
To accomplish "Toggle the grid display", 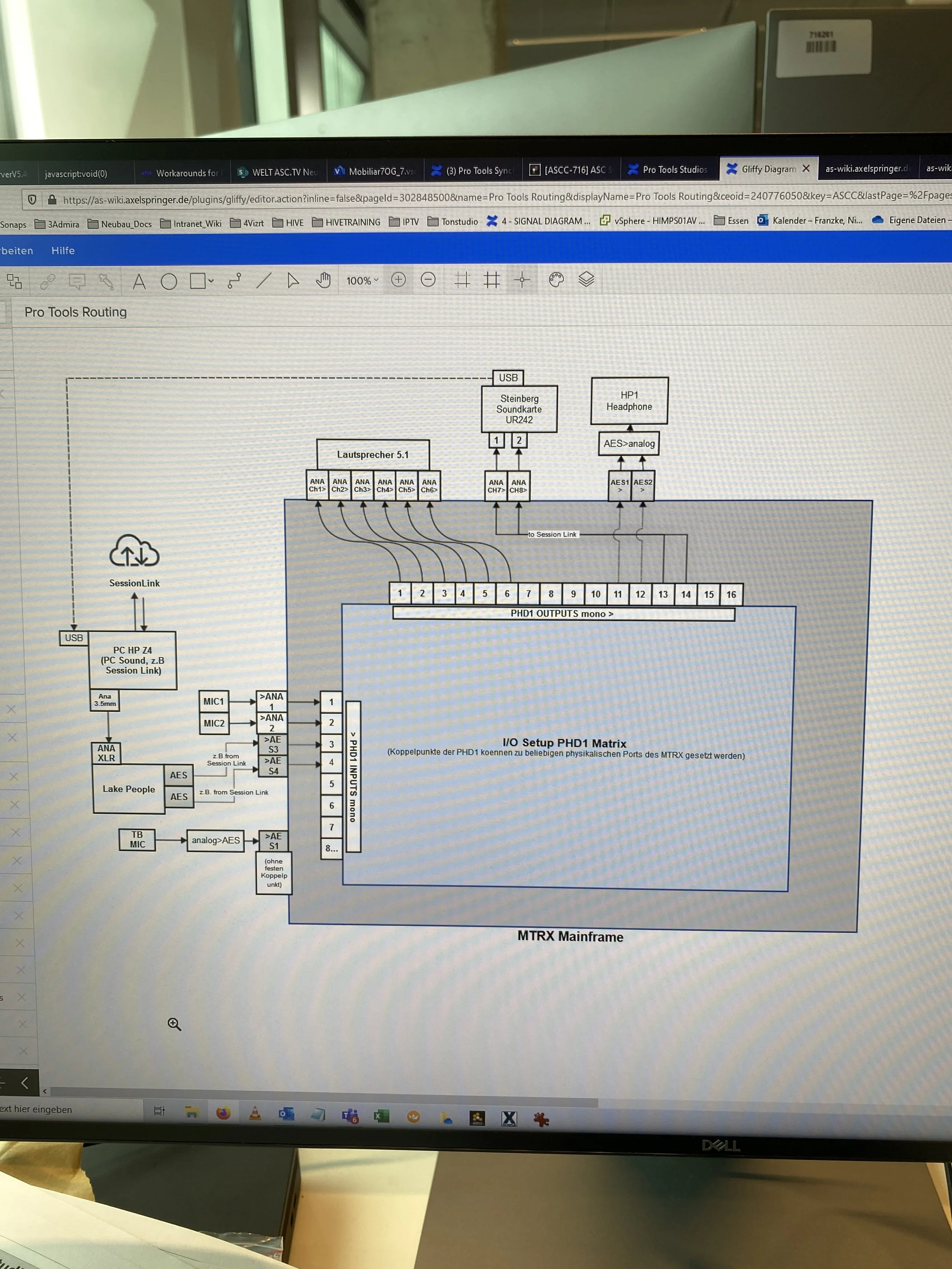I will click(492, 280).
